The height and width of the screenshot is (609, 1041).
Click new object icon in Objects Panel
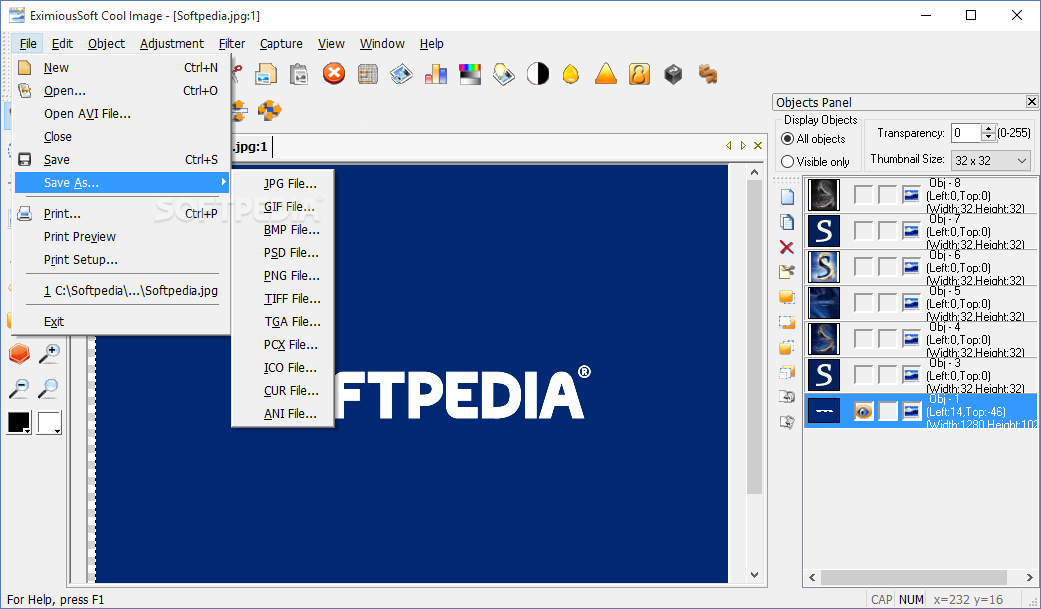[x=787, y=196]
